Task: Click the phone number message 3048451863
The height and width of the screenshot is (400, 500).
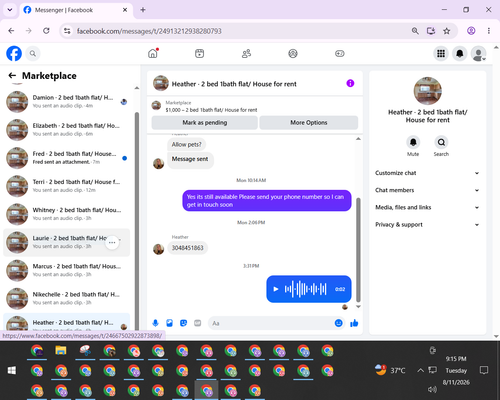Action: click(187, 248)
